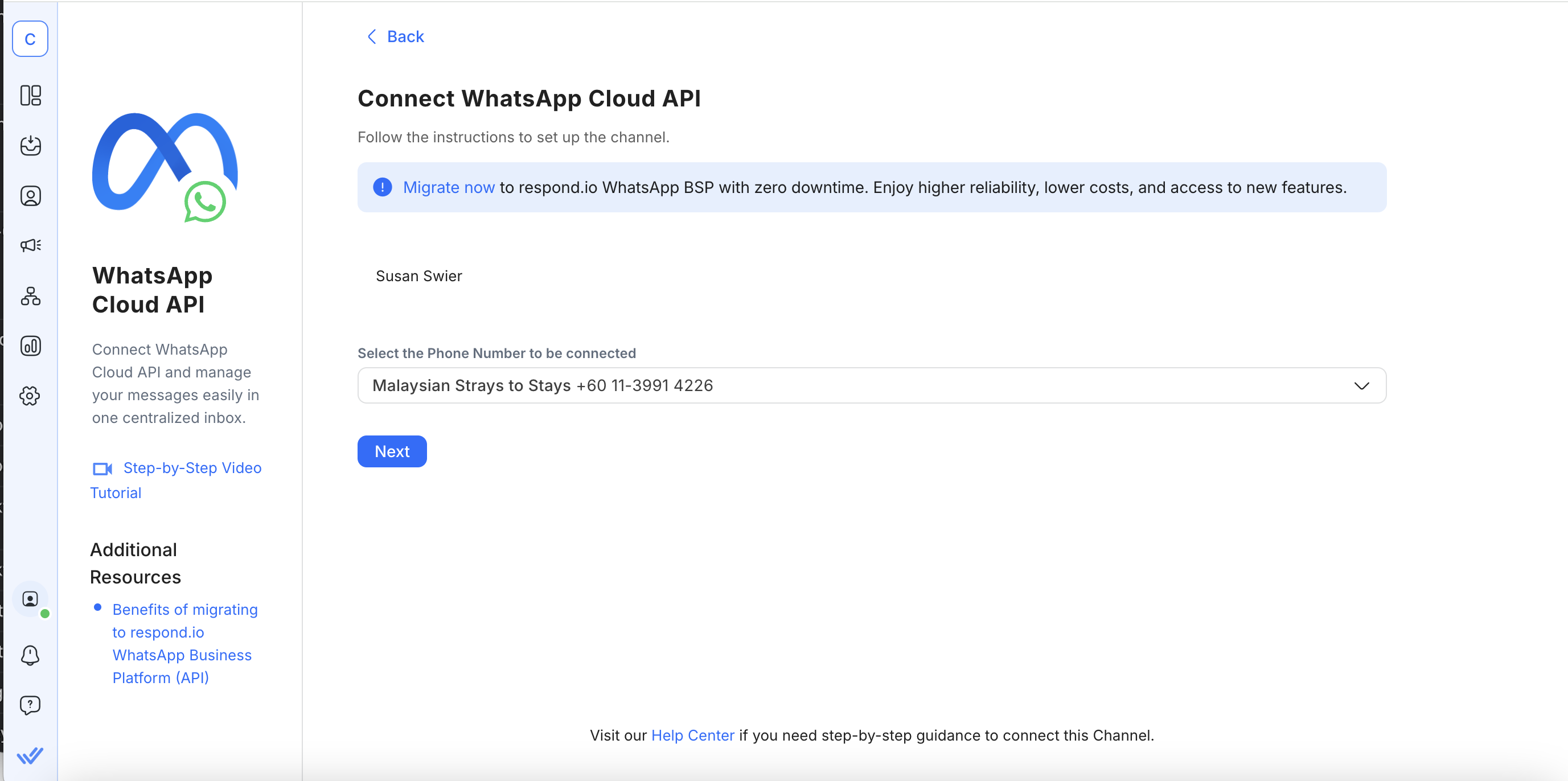Open the Help Center link at the bottom
The width and height of the screenshot is (1568, 781).
click(x=692, y=735)
